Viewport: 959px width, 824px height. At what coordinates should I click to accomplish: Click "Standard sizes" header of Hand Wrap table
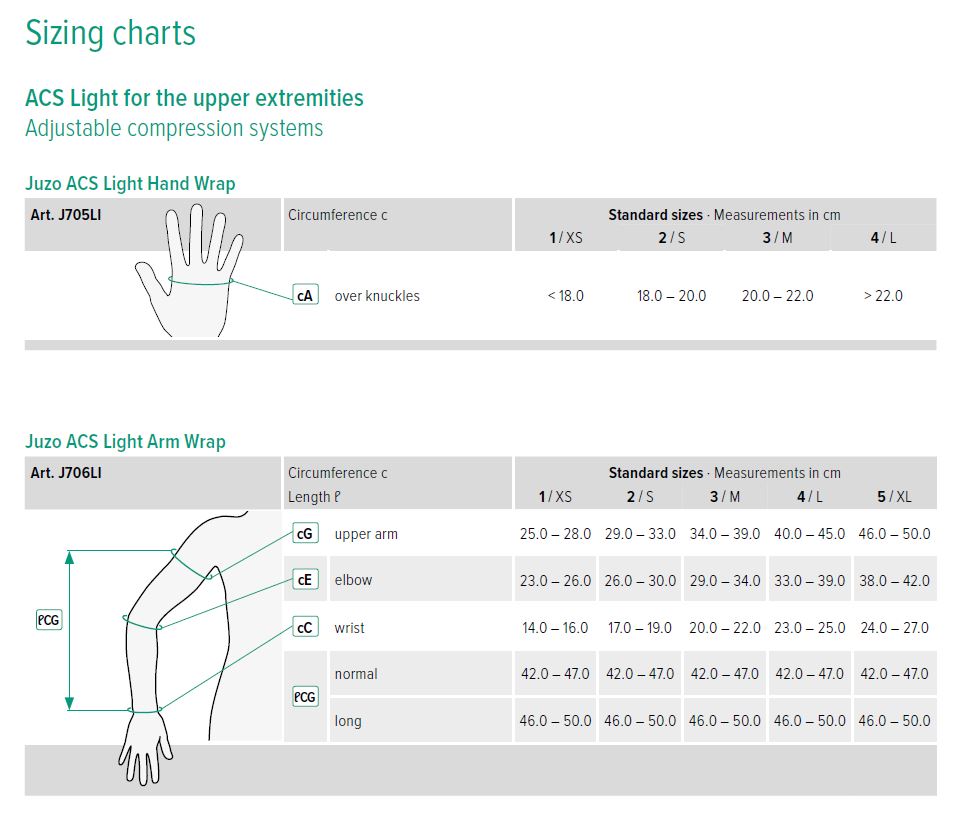click(x=656, y=215)
